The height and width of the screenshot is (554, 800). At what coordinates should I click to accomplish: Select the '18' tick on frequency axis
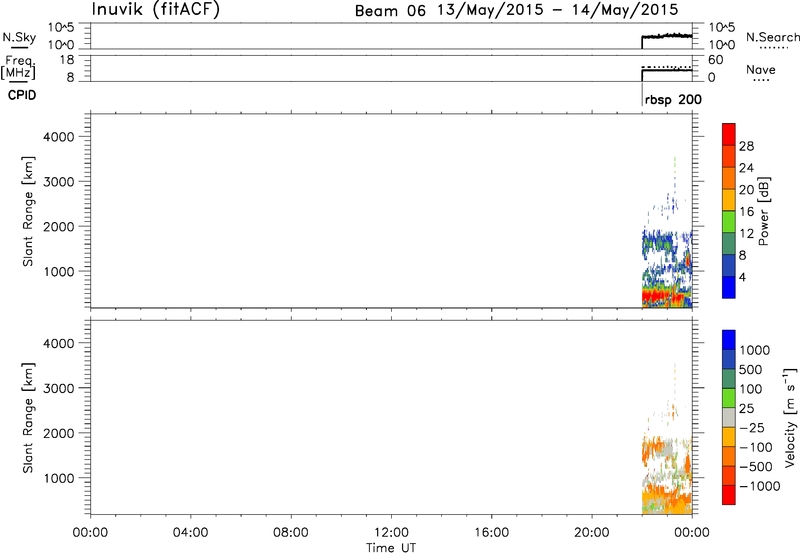pos(67,60)
